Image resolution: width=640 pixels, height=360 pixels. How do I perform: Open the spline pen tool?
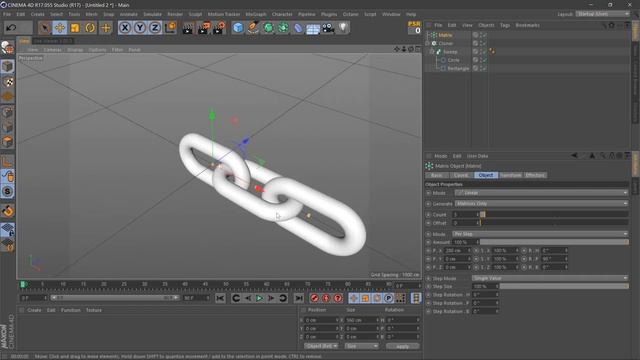coord(253,28)
